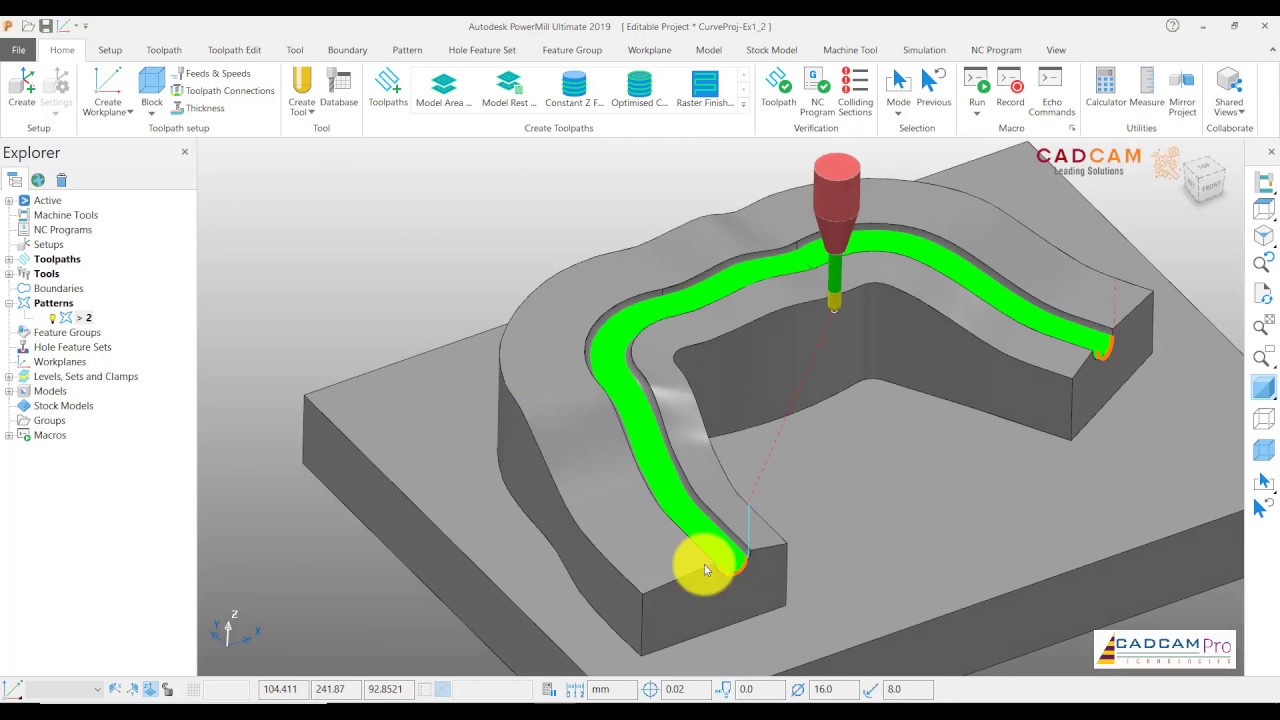Open Colliding Sections verification
The image size is (1280, 720).
855,91
